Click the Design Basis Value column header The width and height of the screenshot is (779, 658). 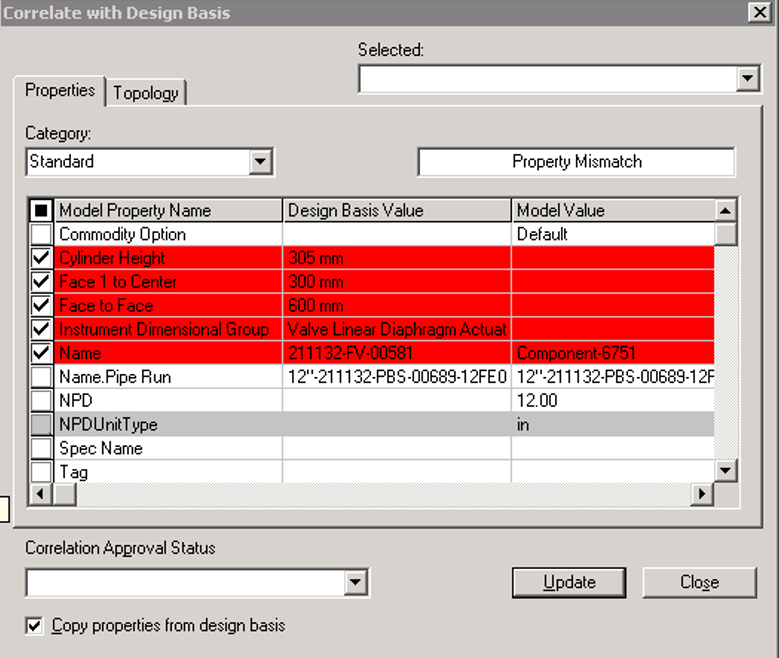coord(396,210)
